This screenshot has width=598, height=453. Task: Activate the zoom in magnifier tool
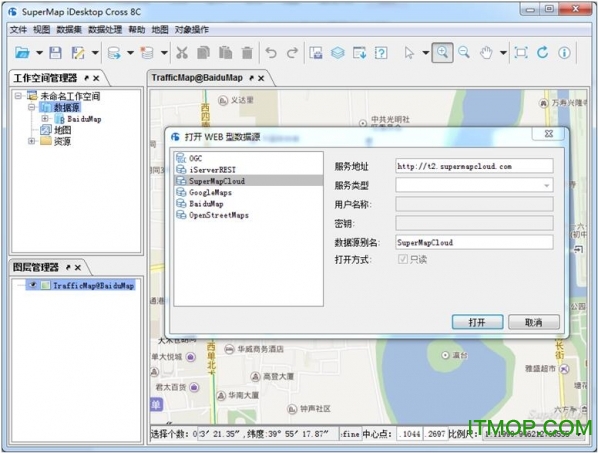[442, 52]
